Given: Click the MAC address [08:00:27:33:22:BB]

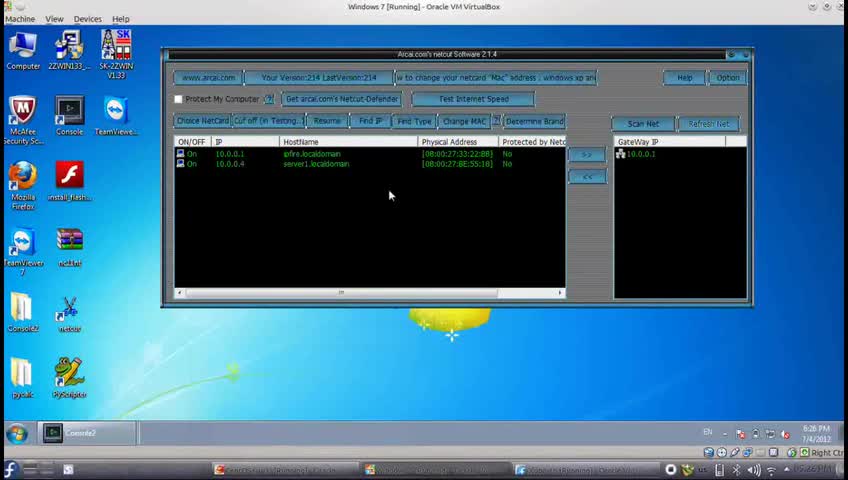Looking at the screenshot, I should (458, 154).
